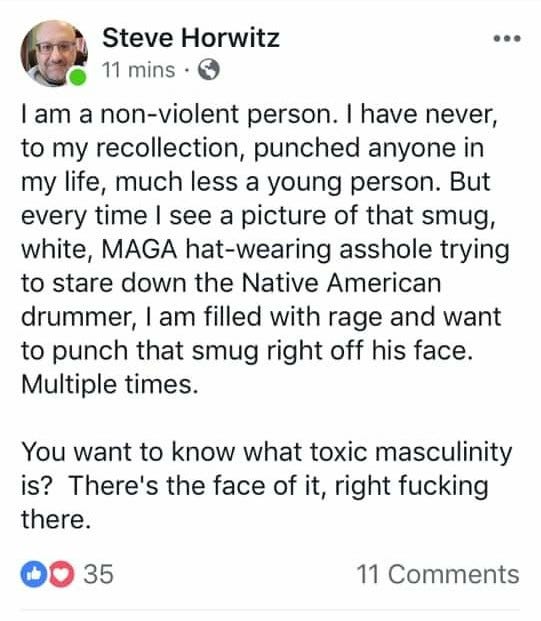
Task: Click the blue thumbs-up Like reaction icon
Action: click(x=34, y=574)
